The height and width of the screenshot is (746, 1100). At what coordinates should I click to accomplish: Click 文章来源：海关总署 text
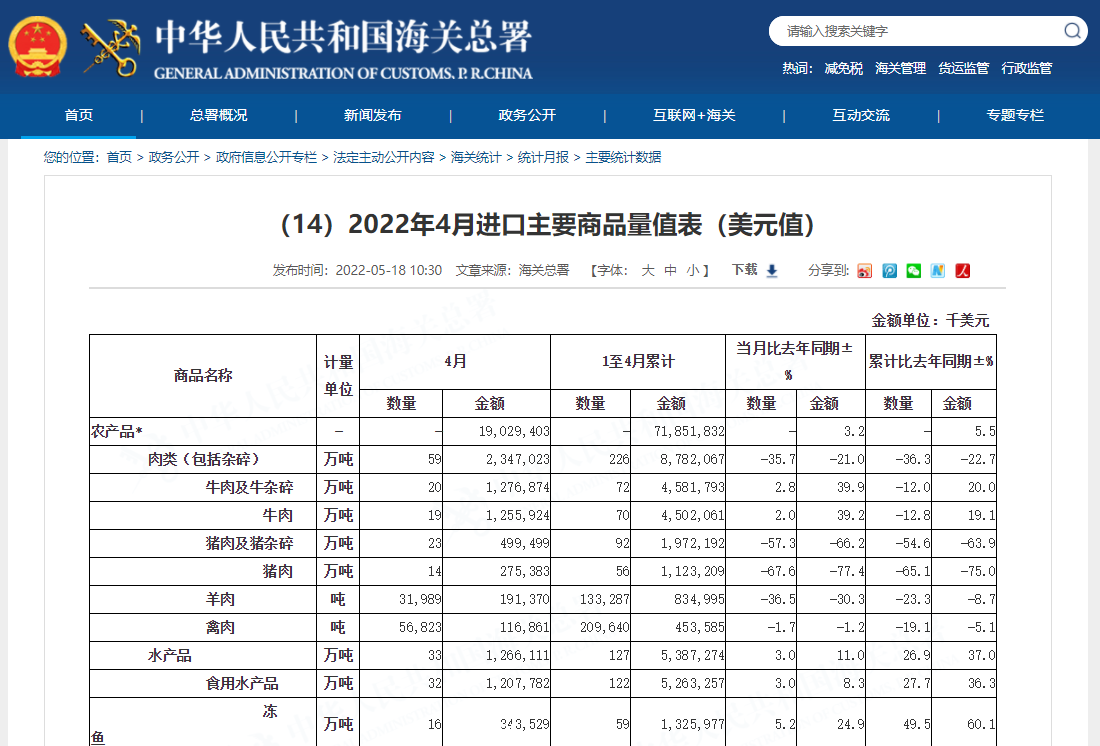click(512, 271)
